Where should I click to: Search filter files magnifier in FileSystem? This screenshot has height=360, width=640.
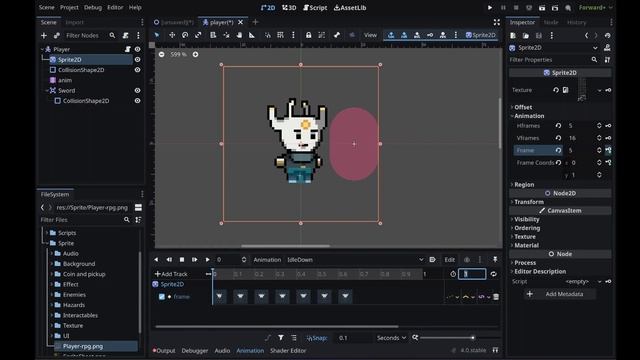[x=127, y=220]
